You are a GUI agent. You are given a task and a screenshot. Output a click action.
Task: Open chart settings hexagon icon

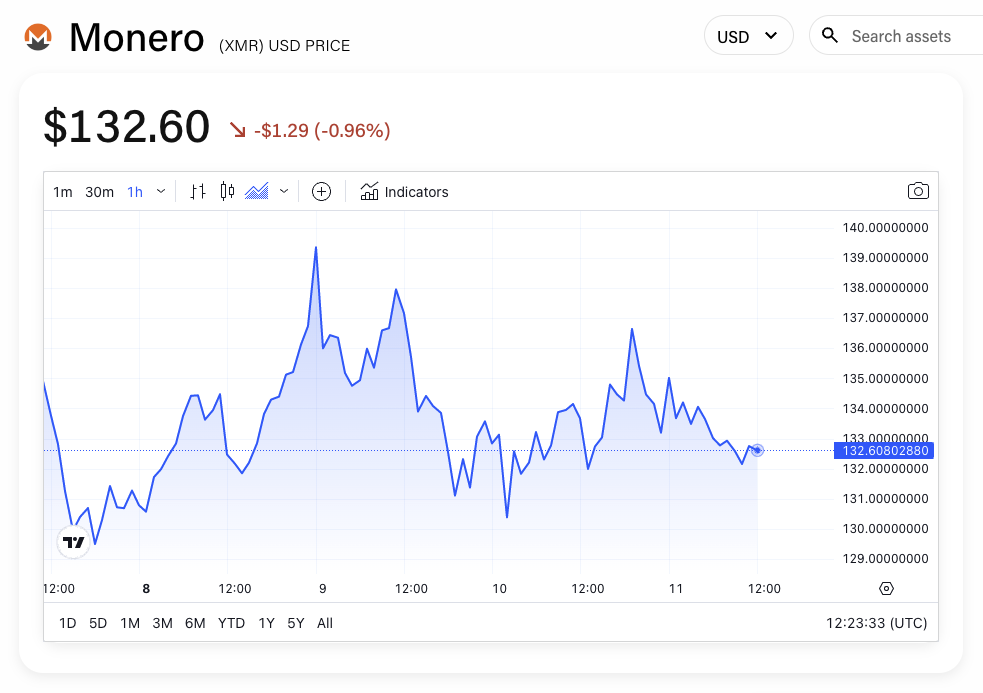coord(886,588)
